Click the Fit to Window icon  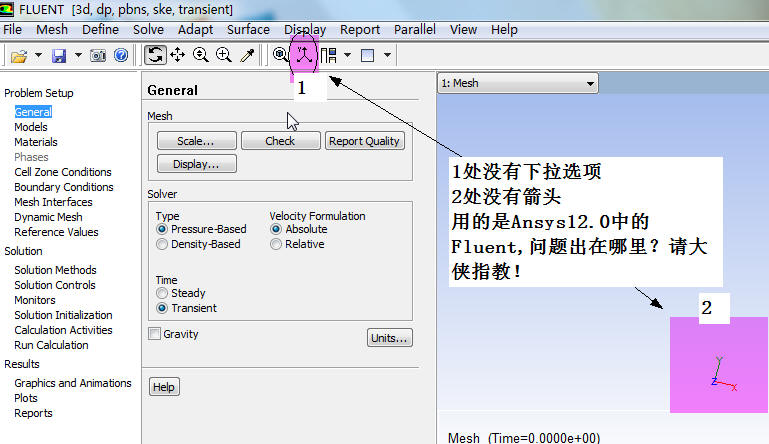[x=281, y=54]
